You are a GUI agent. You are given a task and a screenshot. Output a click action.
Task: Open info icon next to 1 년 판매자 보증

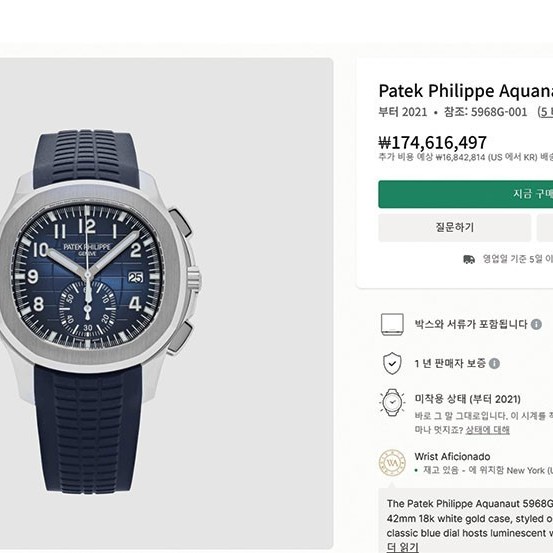(x=494, y=363)
